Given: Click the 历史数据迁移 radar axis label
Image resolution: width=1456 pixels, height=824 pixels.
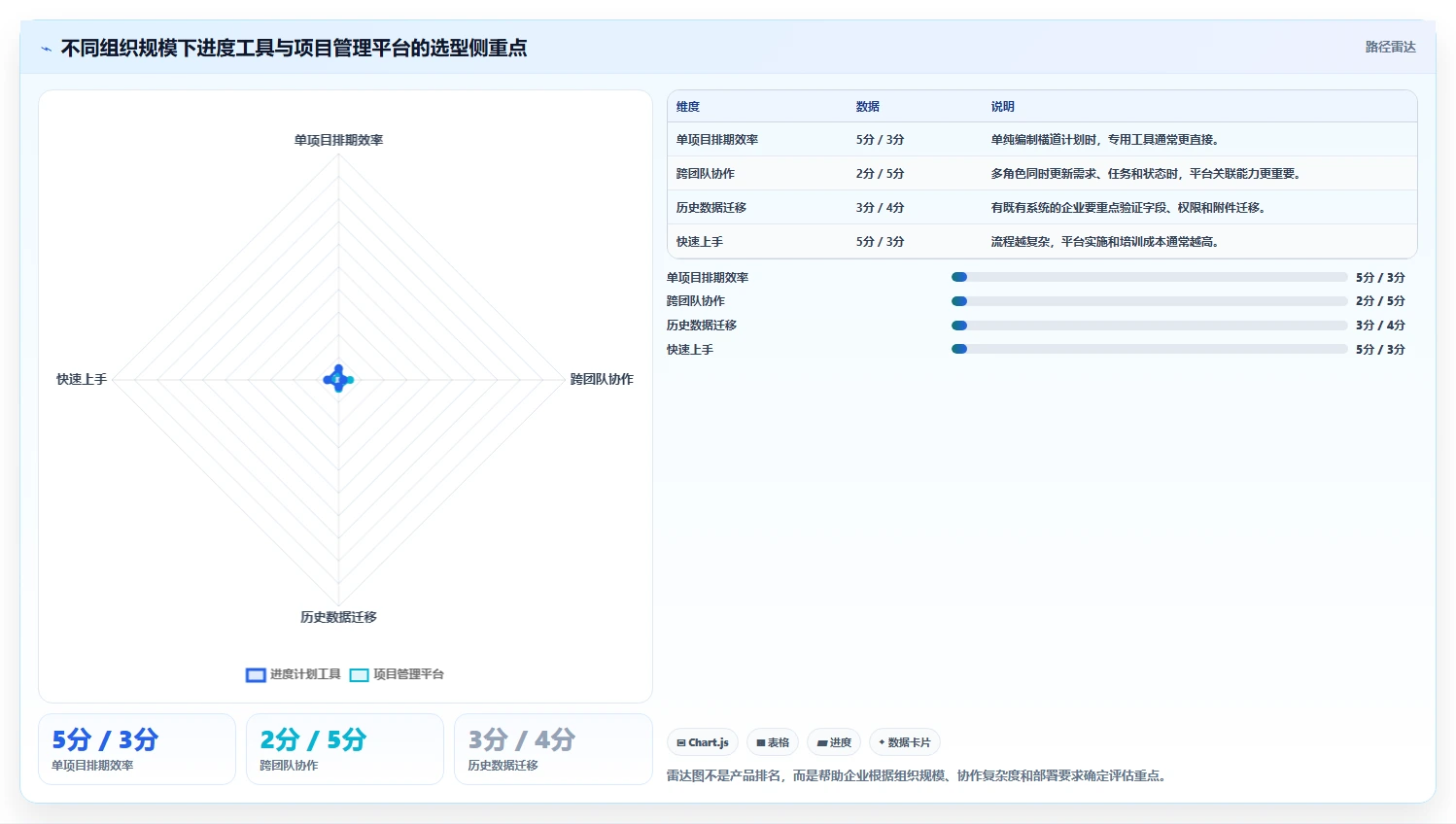Looking at the screenshot, I should 338,617.
